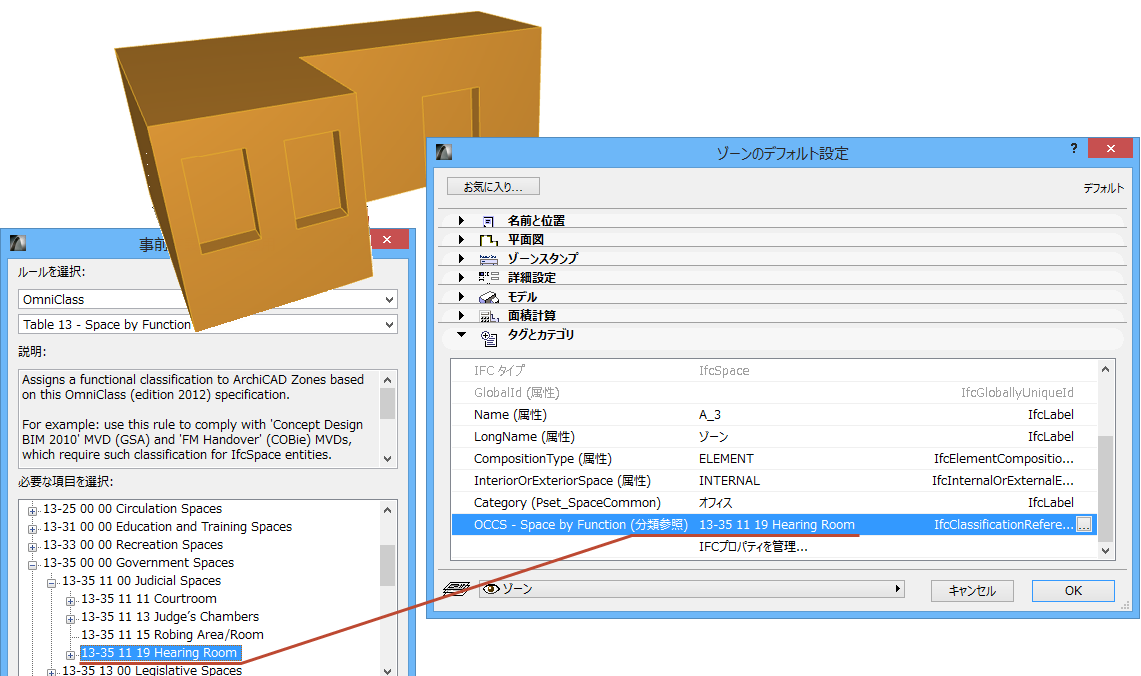Click the IFCプロパティを管理... link
Viewport: 1141px width, 676px height.
click(x=753, y=546)
